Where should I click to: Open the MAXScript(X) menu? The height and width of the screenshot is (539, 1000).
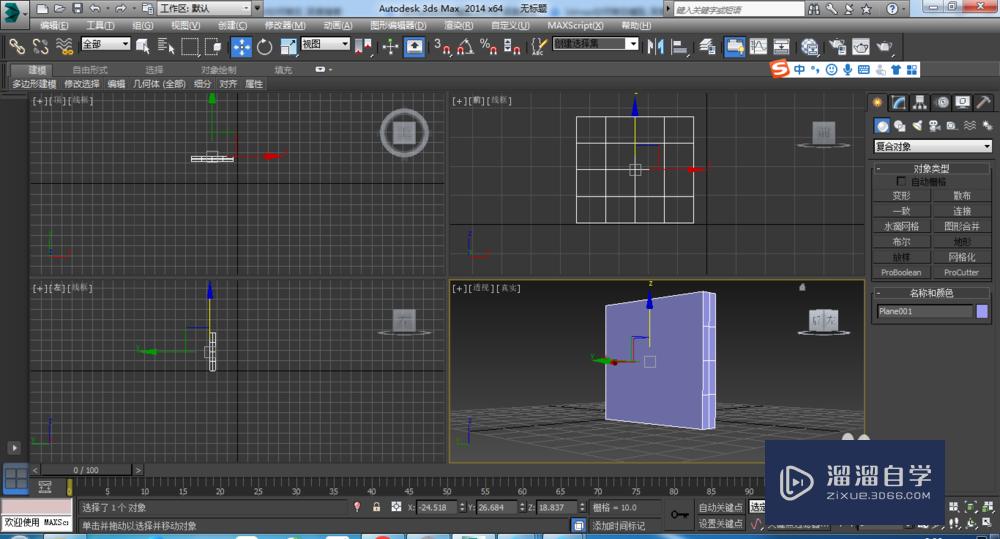[576, 25]
